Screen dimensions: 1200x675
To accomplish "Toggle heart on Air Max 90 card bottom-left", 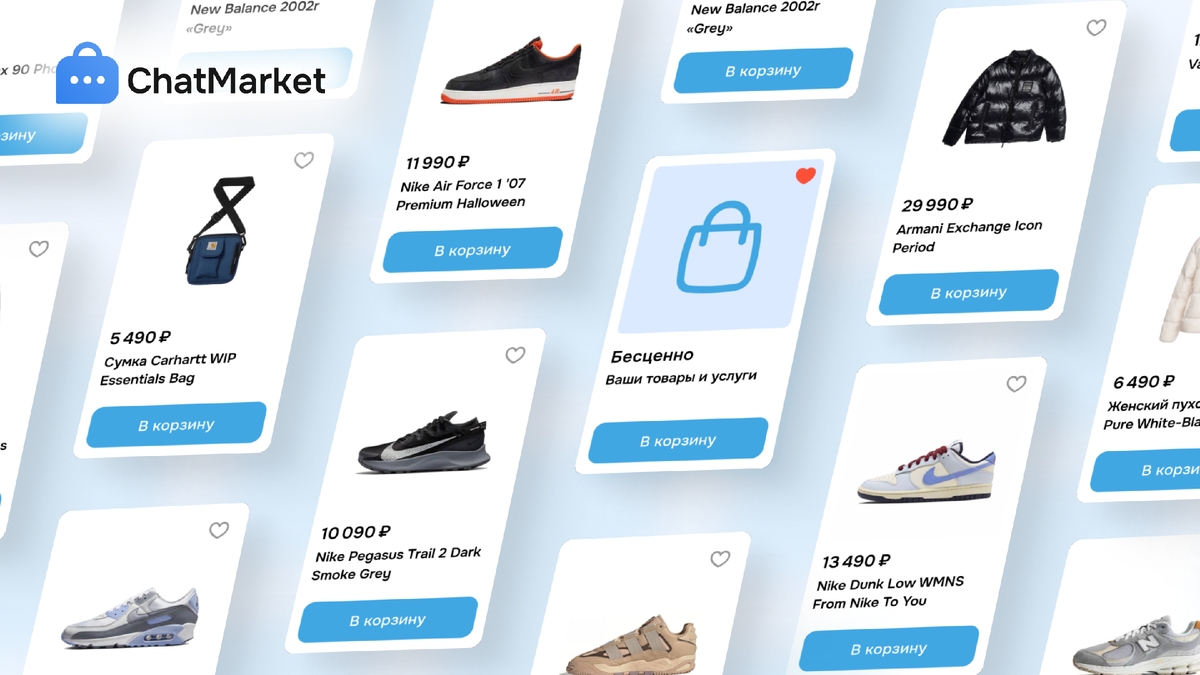I will click(x=219, y=530).
